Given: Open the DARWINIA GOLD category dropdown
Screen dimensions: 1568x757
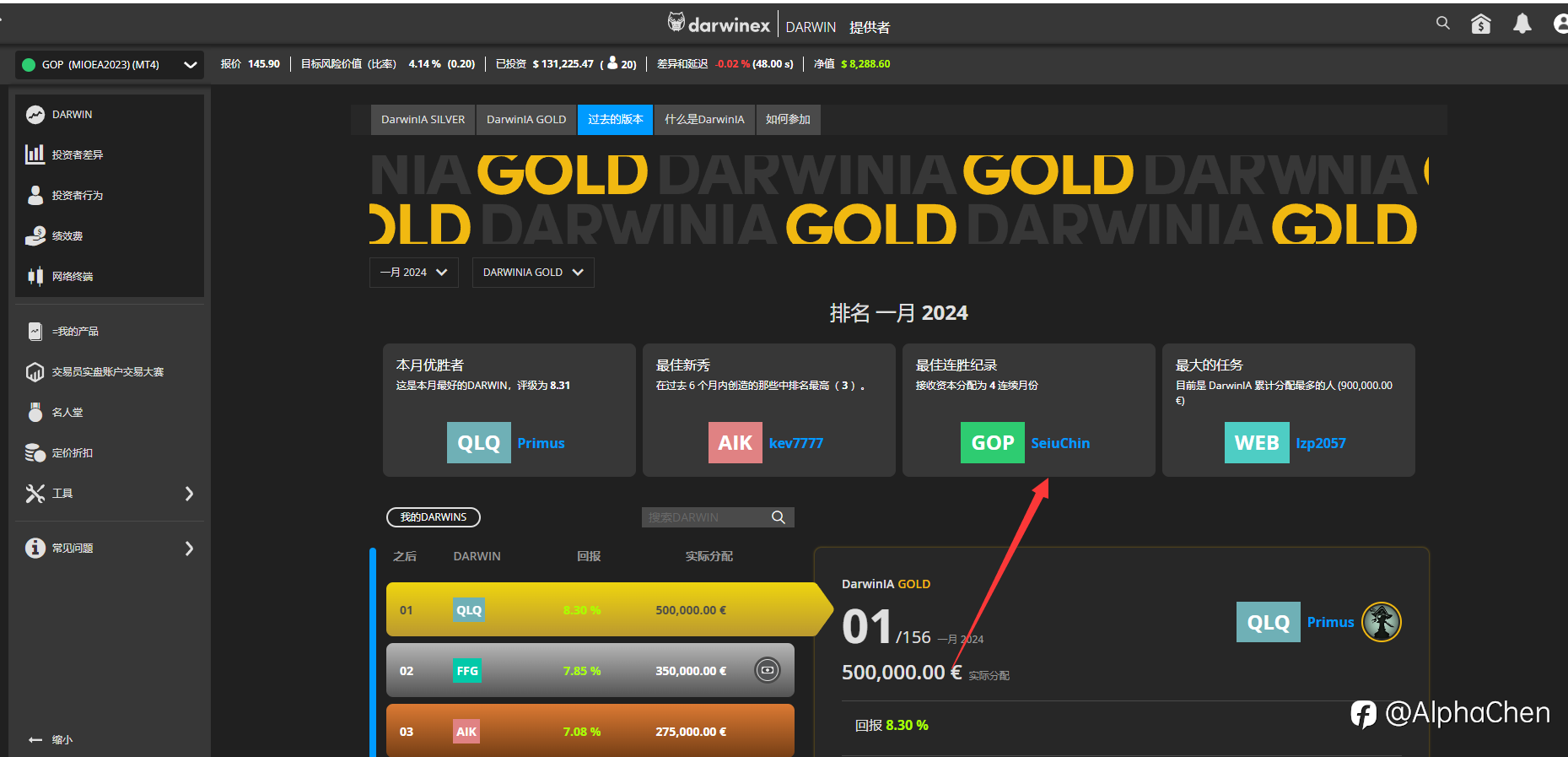Looking at the screenshot, I should point(533,273).
